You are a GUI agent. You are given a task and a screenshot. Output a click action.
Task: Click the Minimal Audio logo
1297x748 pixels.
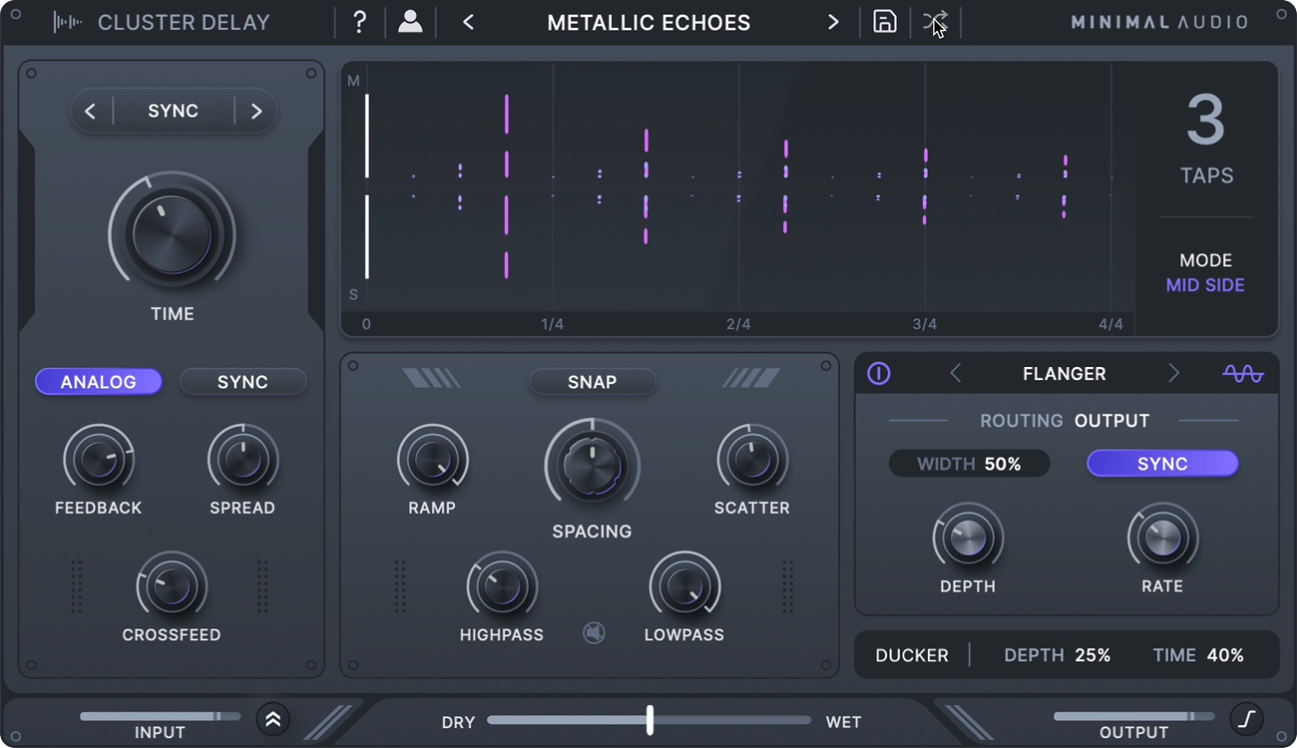pos(1159,22)
